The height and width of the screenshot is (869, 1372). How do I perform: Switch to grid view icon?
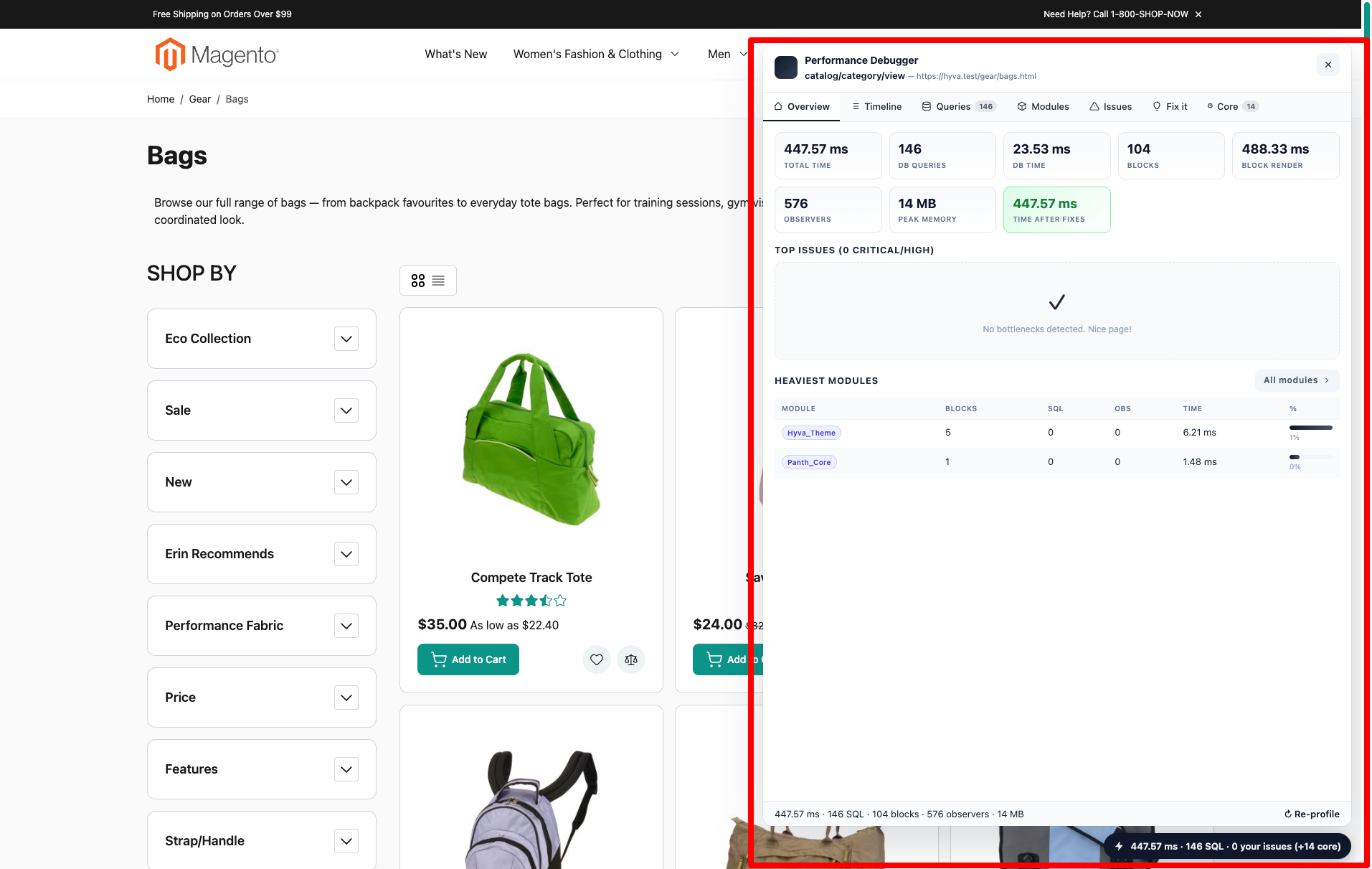[418, 281]
